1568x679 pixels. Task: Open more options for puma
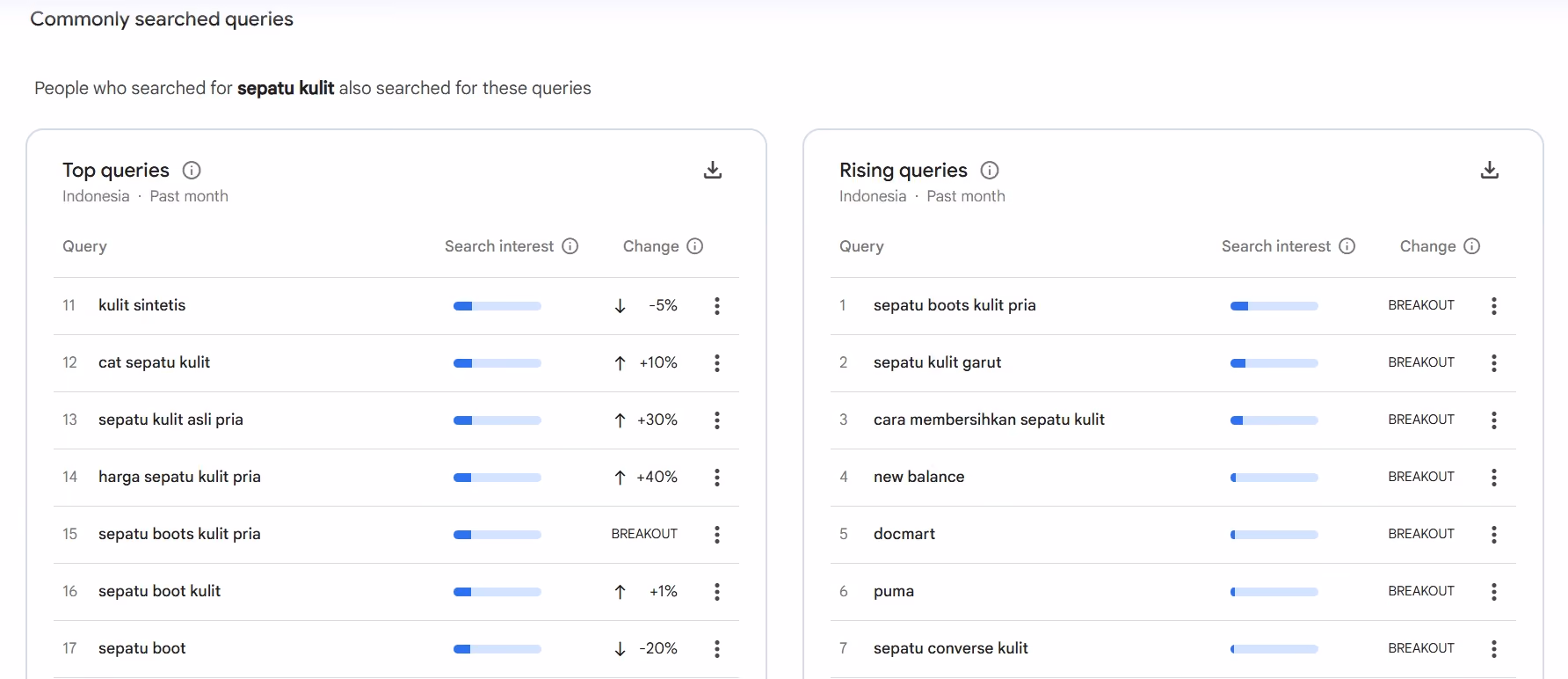pos(1494,592)
